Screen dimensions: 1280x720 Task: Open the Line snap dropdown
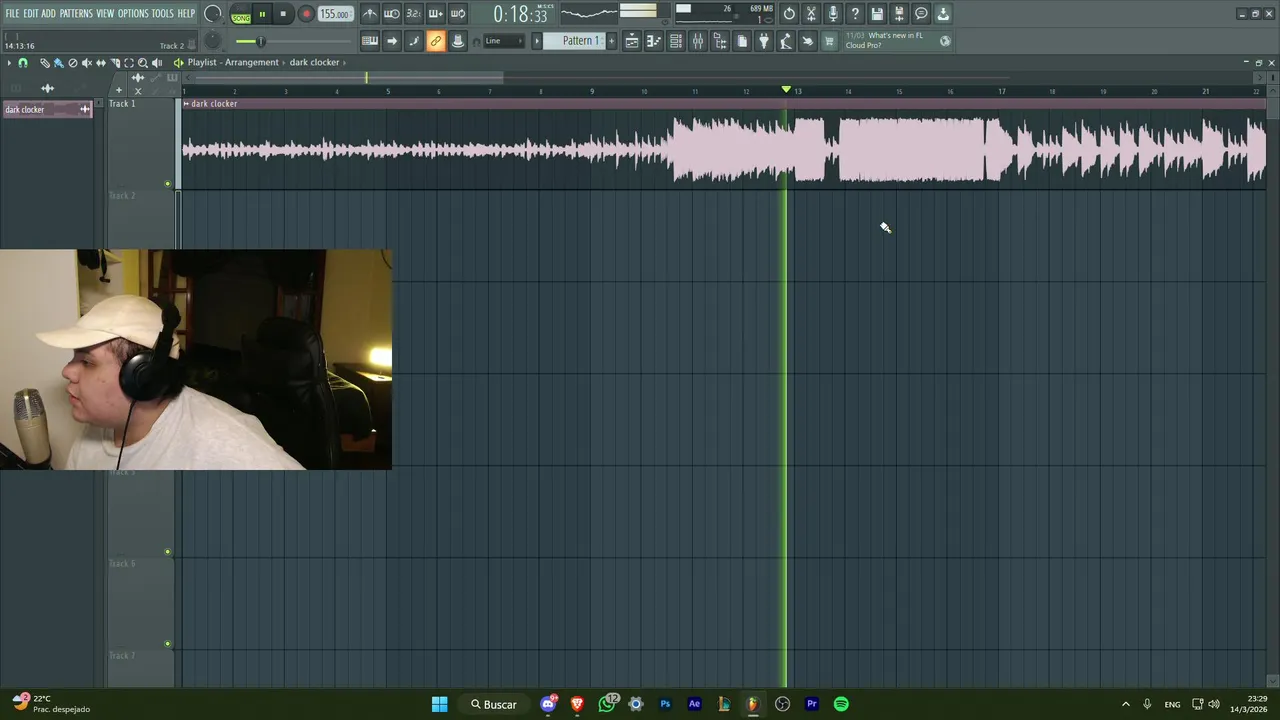(x=503, y=41)
